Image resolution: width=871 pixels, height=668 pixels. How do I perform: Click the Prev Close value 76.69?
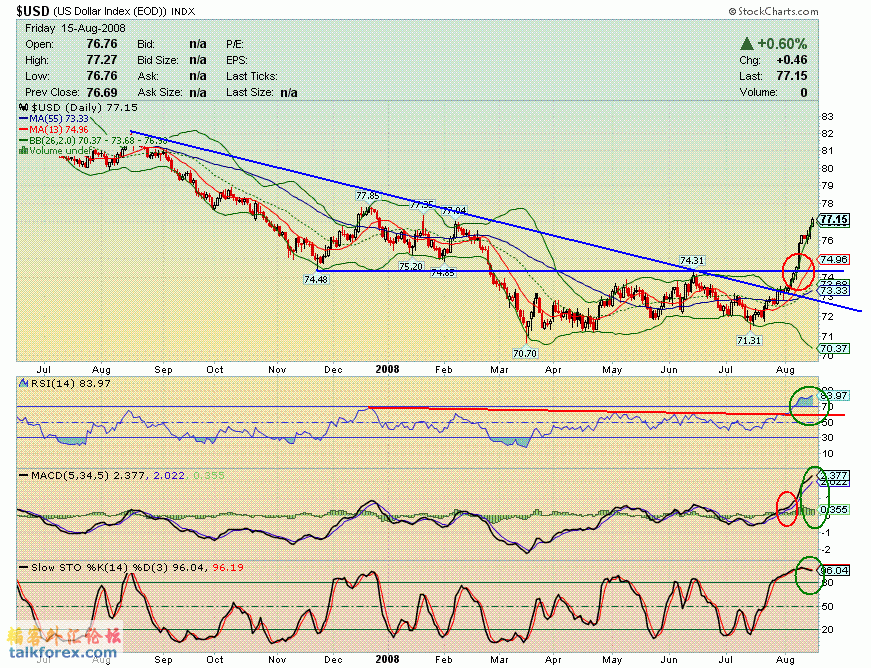(x=102, y=92)
